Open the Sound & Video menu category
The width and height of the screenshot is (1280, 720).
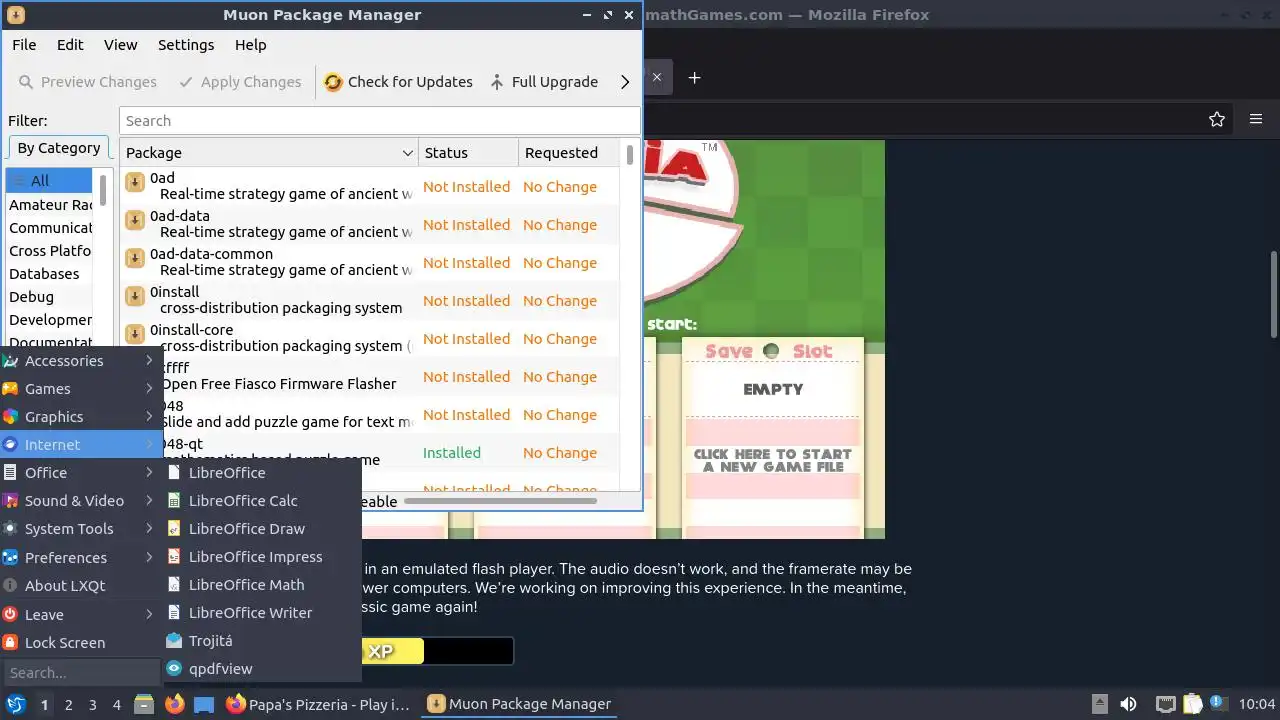point(81,501)
